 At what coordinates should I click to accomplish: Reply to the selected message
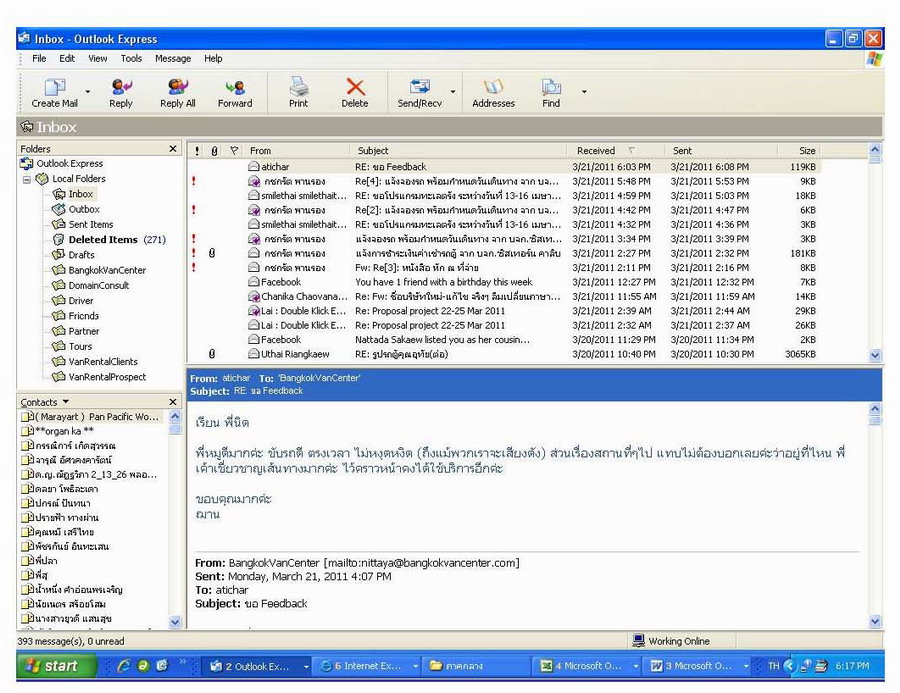[121, 92]
